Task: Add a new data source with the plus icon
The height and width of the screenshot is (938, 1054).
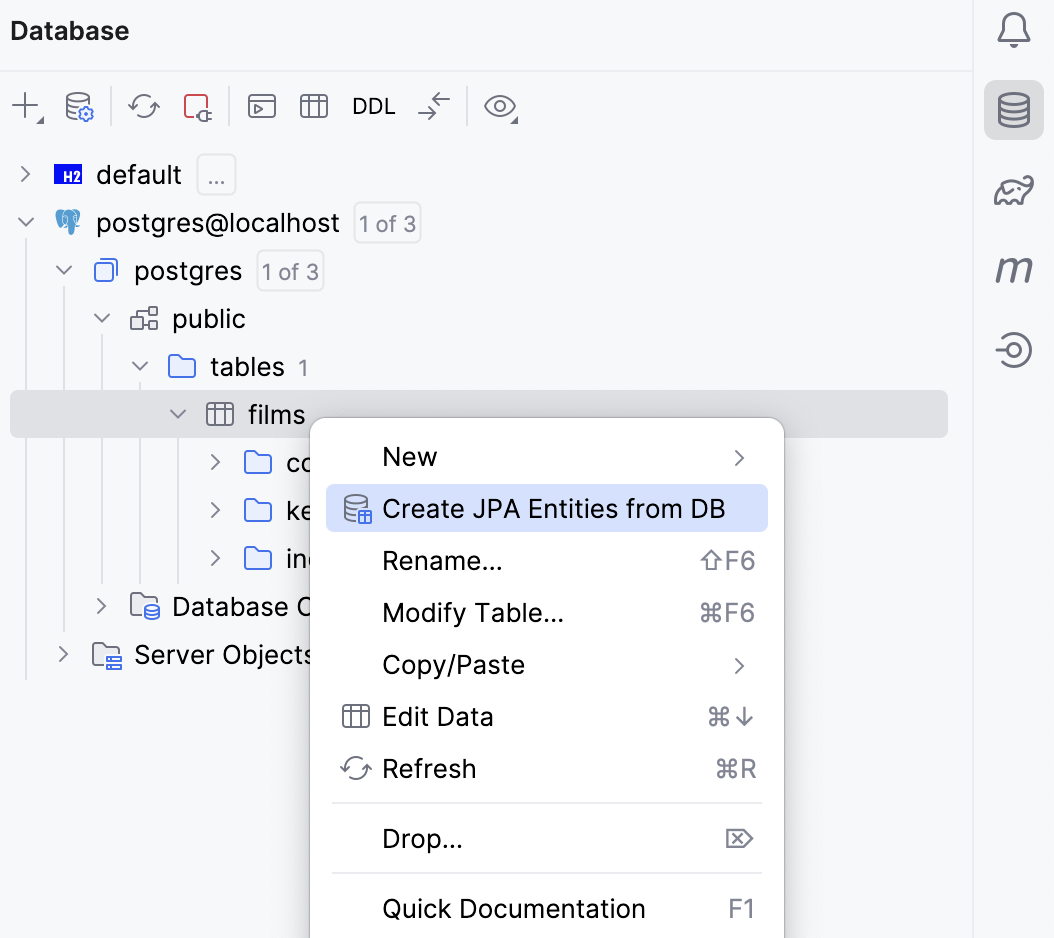Action: pos(22,106)
